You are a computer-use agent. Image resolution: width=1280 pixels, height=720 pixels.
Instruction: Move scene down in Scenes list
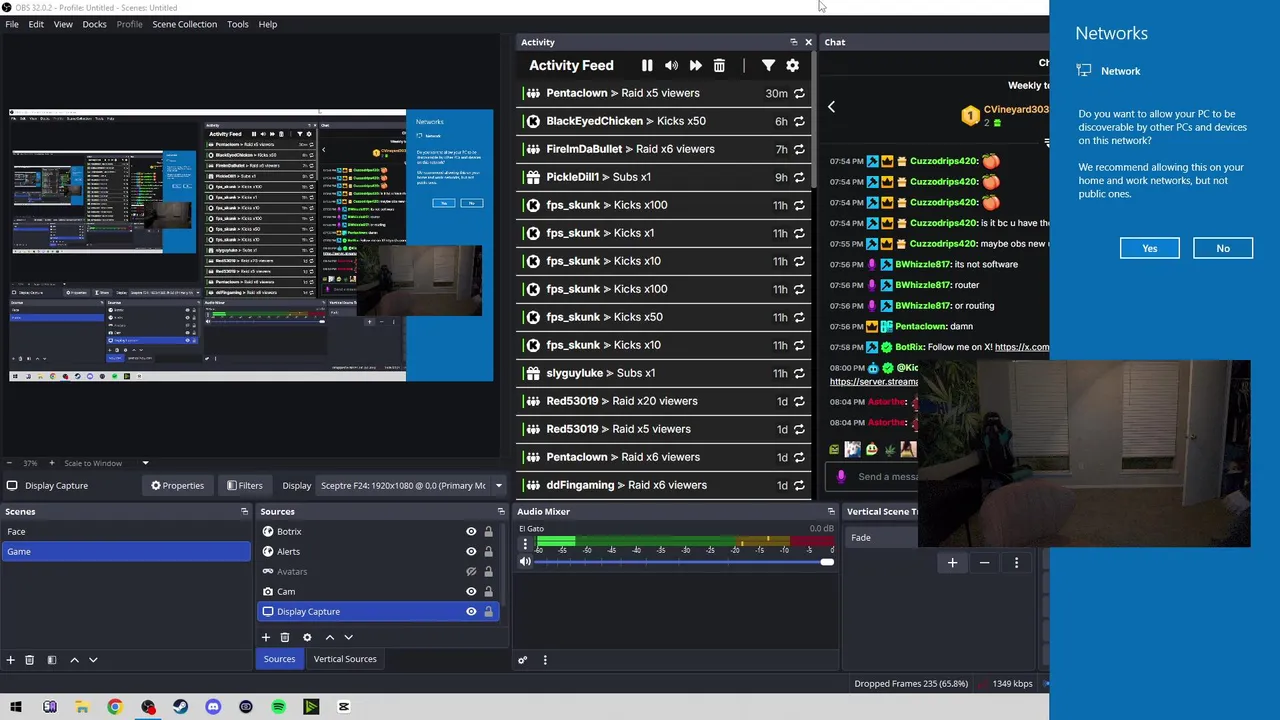pos(93,660)
